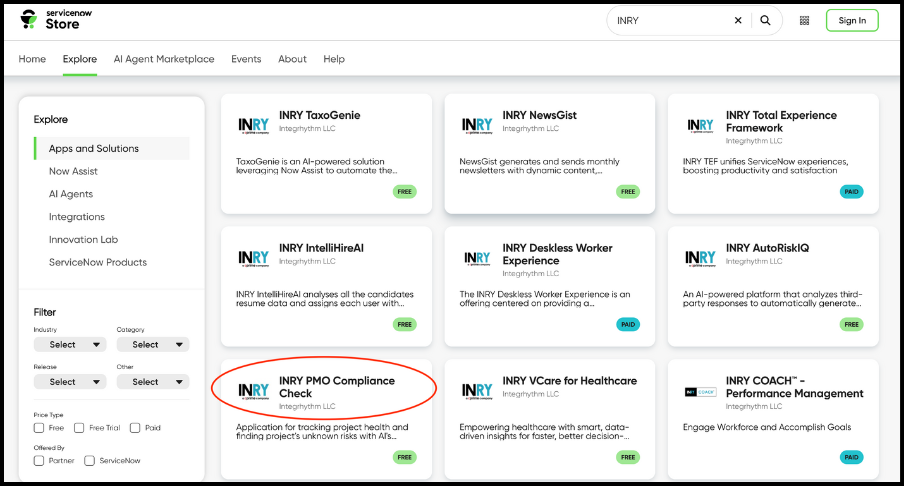Click Integrhythm LLC under INRY AutoRiskIQ

pyautogui.click(x=754, y=261)
